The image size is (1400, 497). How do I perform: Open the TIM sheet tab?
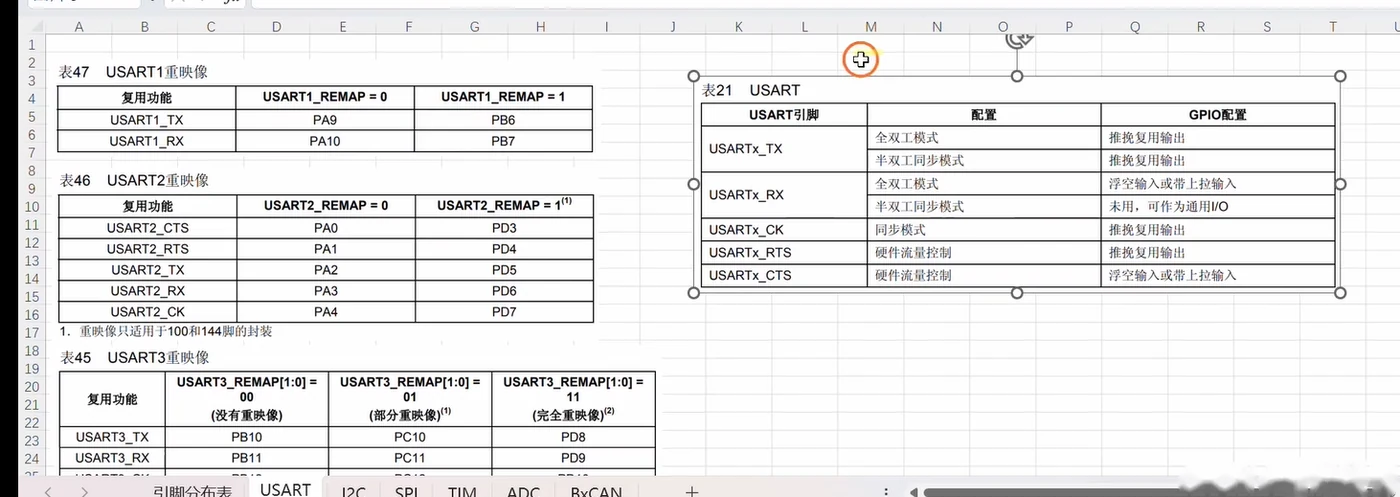click(461, 491)
